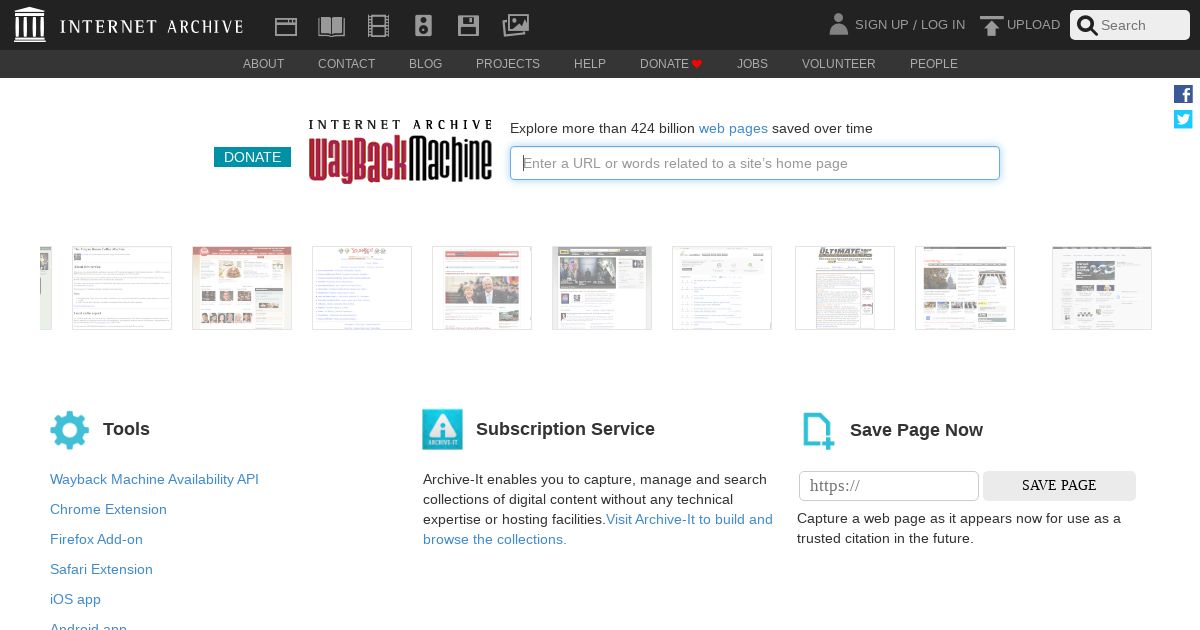Open the BLOG menu item
1200x630 pixels.
coord(425,64)
